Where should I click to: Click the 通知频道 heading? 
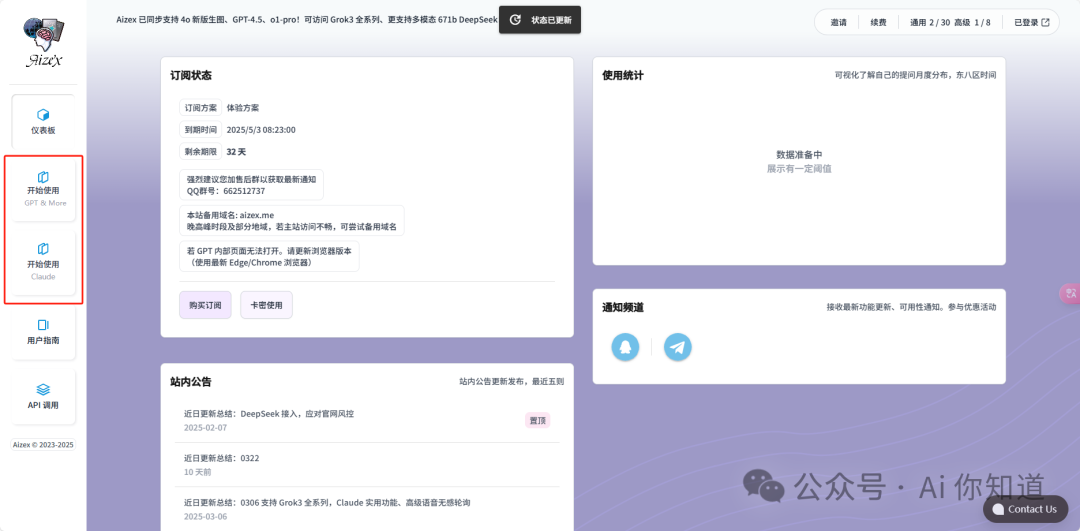(x=623, y=307)
